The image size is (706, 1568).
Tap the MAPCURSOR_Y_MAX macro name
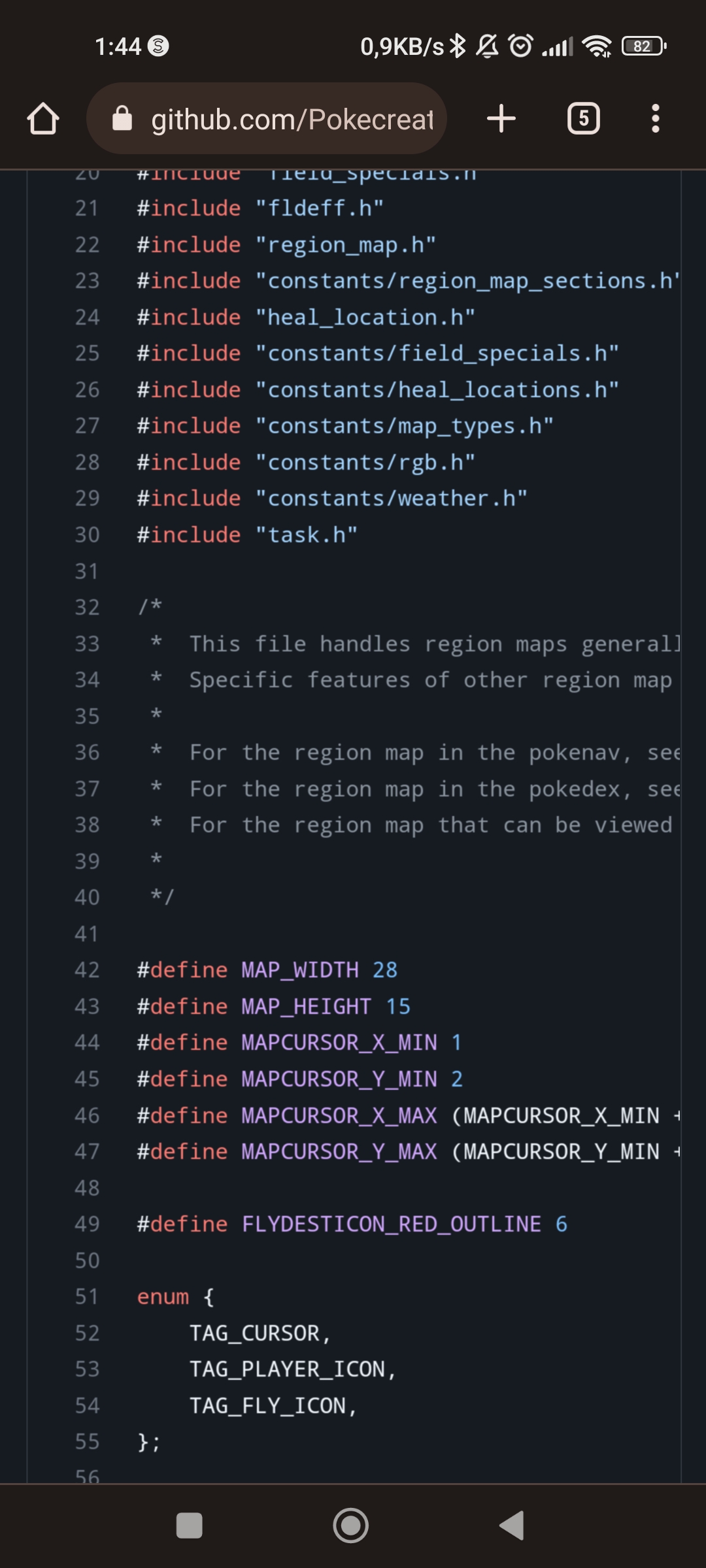click(339, 1151)
